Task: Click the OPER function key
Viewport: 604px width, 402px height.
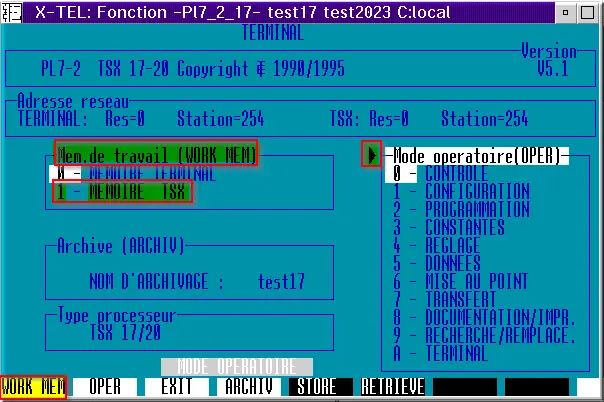Action: [105, 387]
